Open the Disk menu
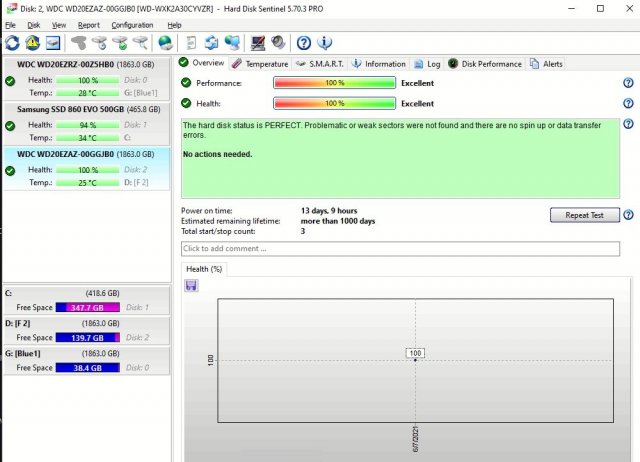 tap(34, 24)
